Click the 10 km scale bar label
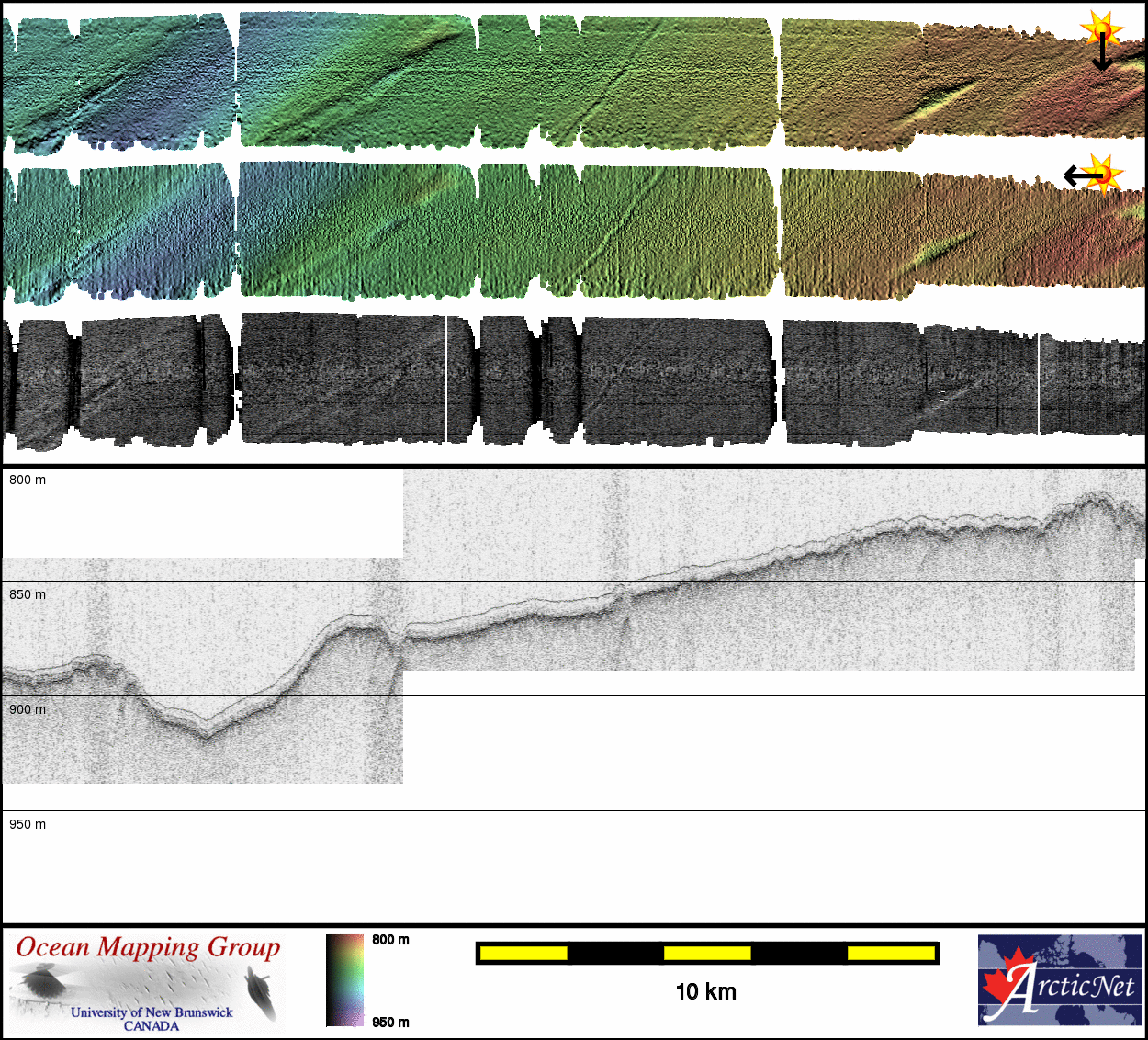 coord(705,991)
